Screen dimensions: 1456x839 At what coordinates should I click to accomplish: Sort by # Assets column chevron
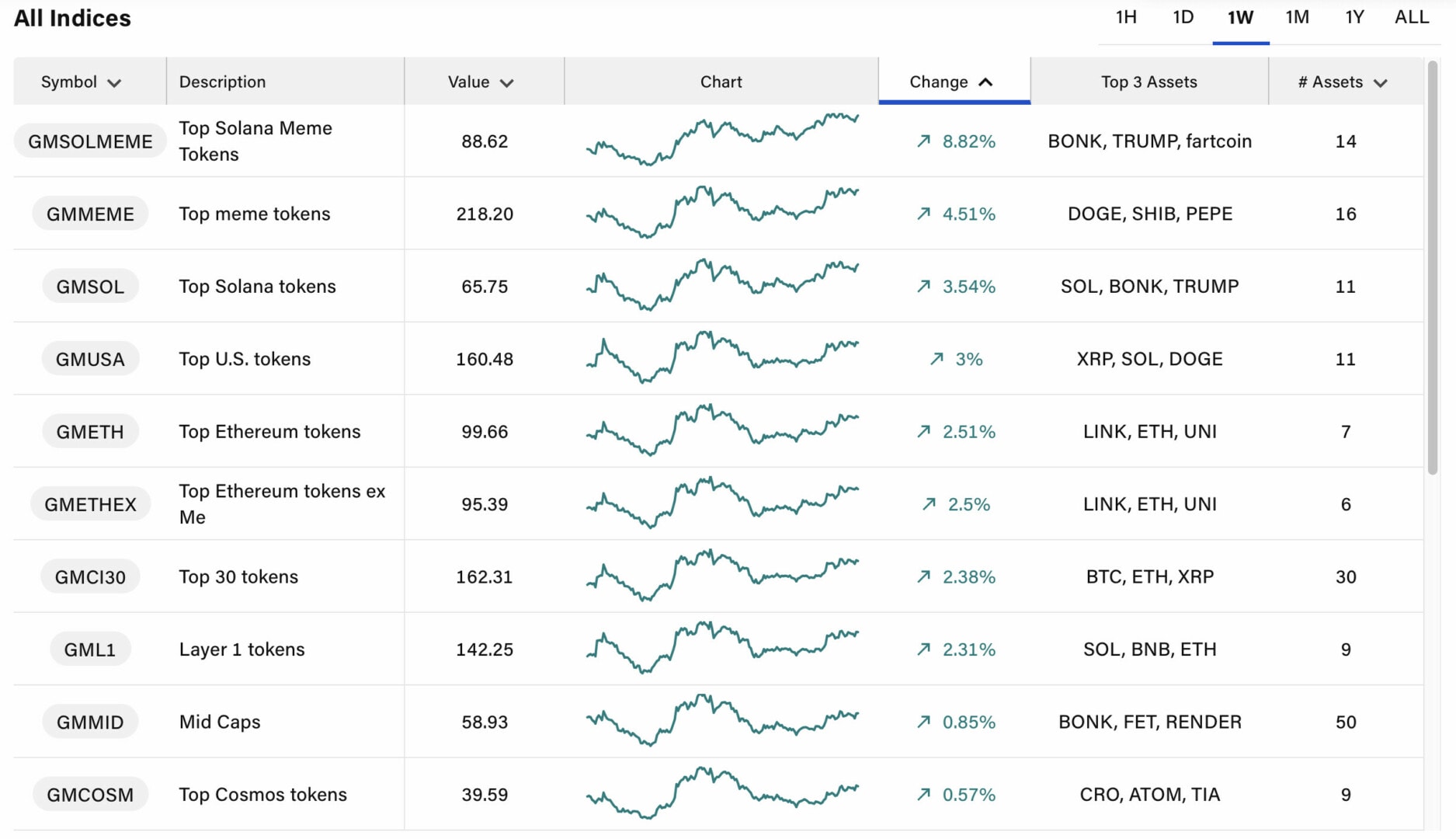click(1380, 83)
